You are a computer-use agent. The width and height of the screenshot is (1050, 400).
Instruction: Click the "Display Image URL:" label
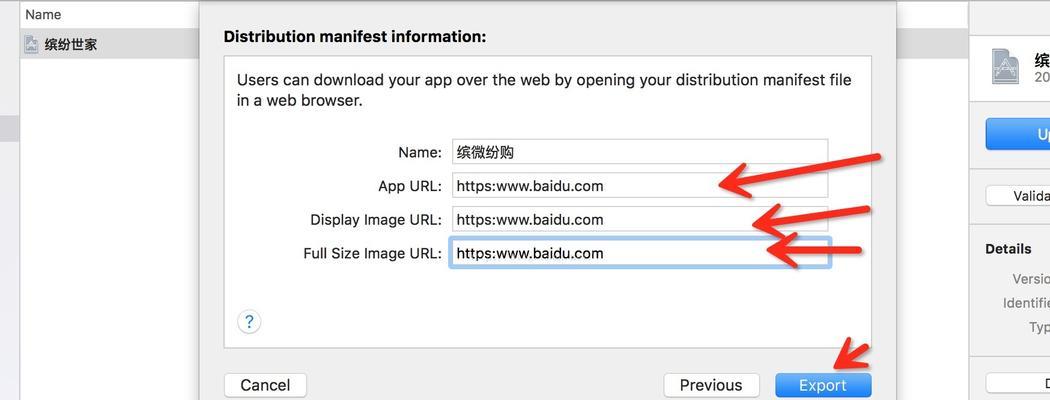click(376, 220)
